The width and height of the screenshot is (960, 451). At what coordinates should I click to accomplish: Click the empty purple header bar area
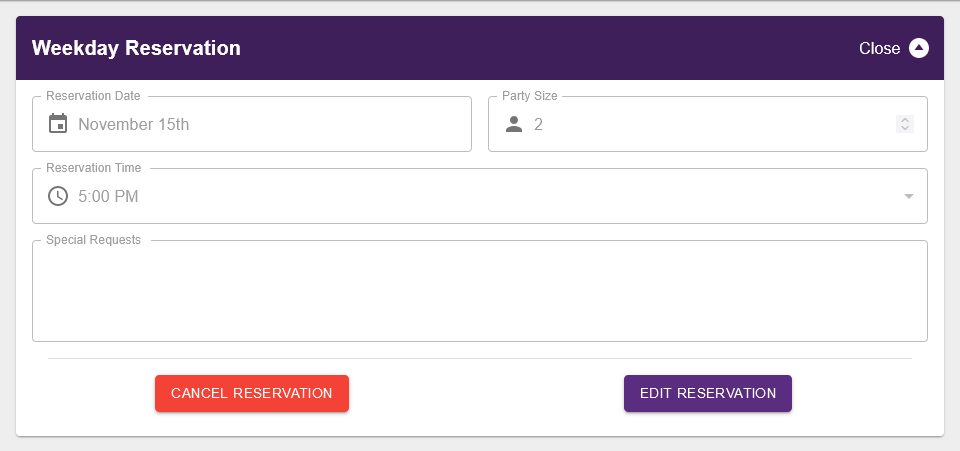pos(550,48)
